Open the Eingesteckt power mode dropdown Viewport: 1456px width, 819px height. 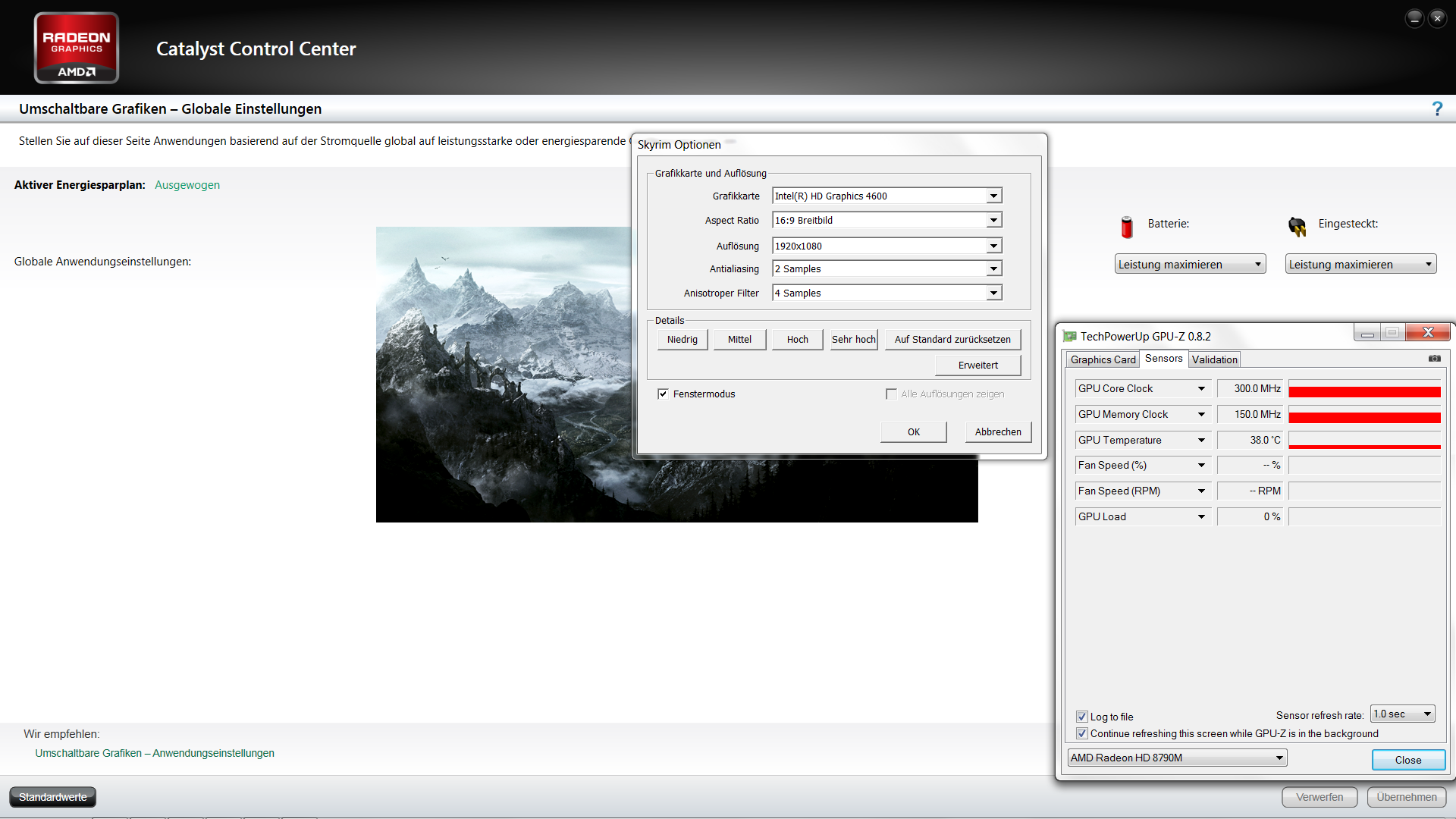pyautogui.click(x=1361, y=264)
